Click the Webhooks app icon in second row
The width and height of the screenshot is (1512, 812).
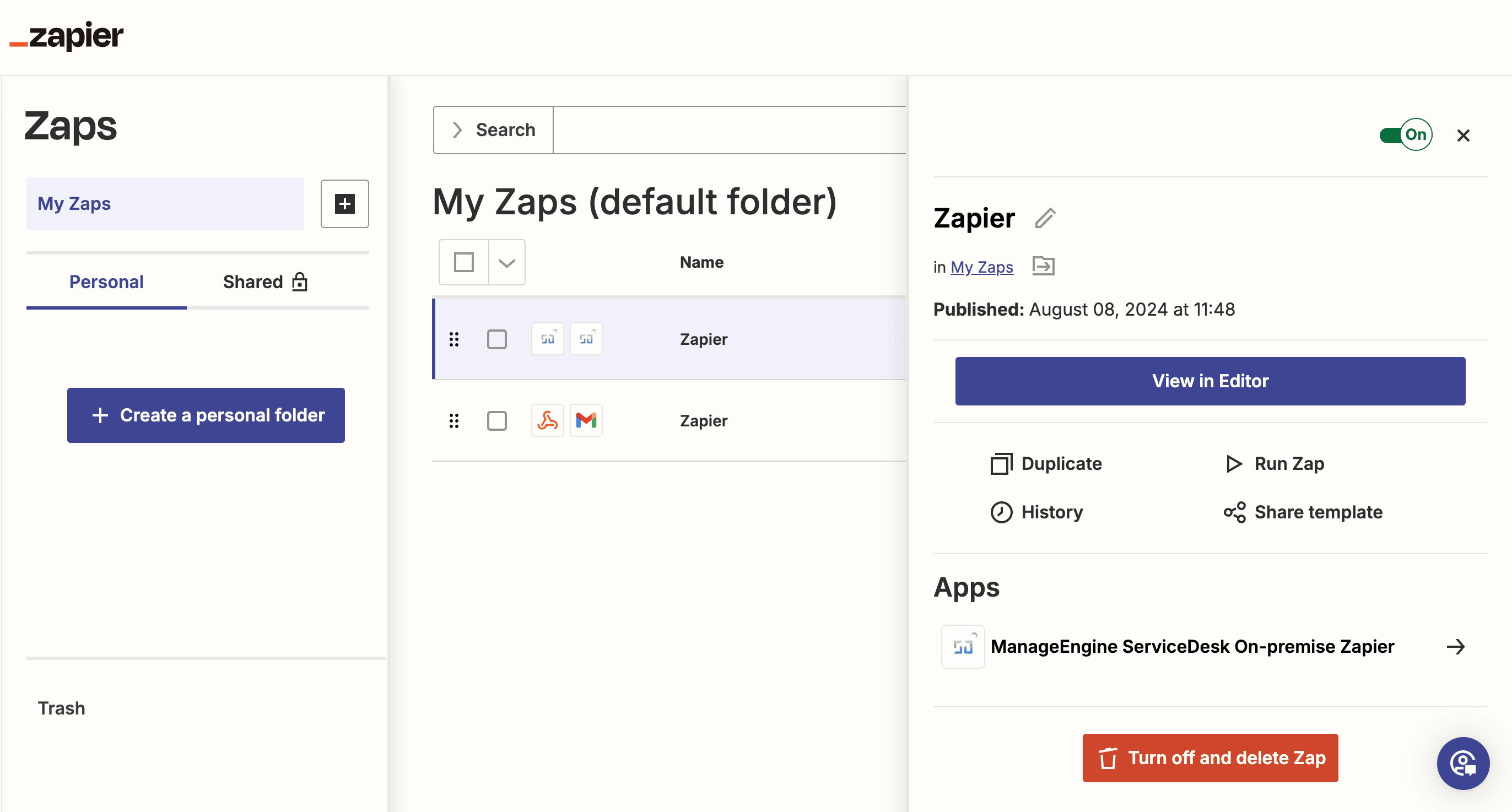point(548,420)
